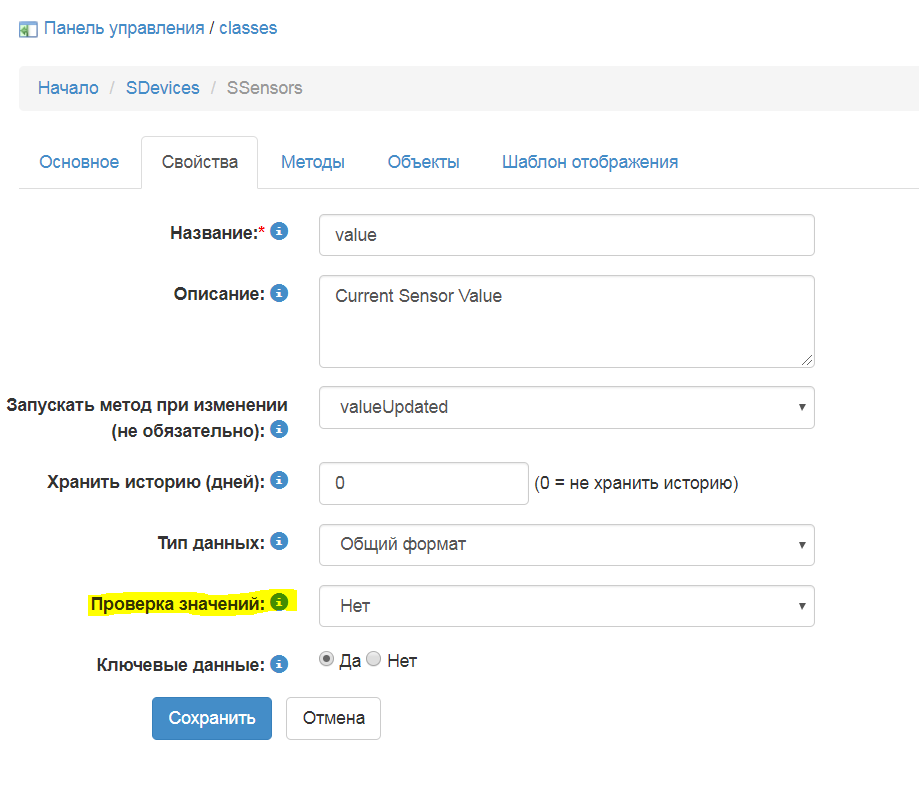Expand the Тип данных dropdown

pyautogui.click(x=566, y=545)
